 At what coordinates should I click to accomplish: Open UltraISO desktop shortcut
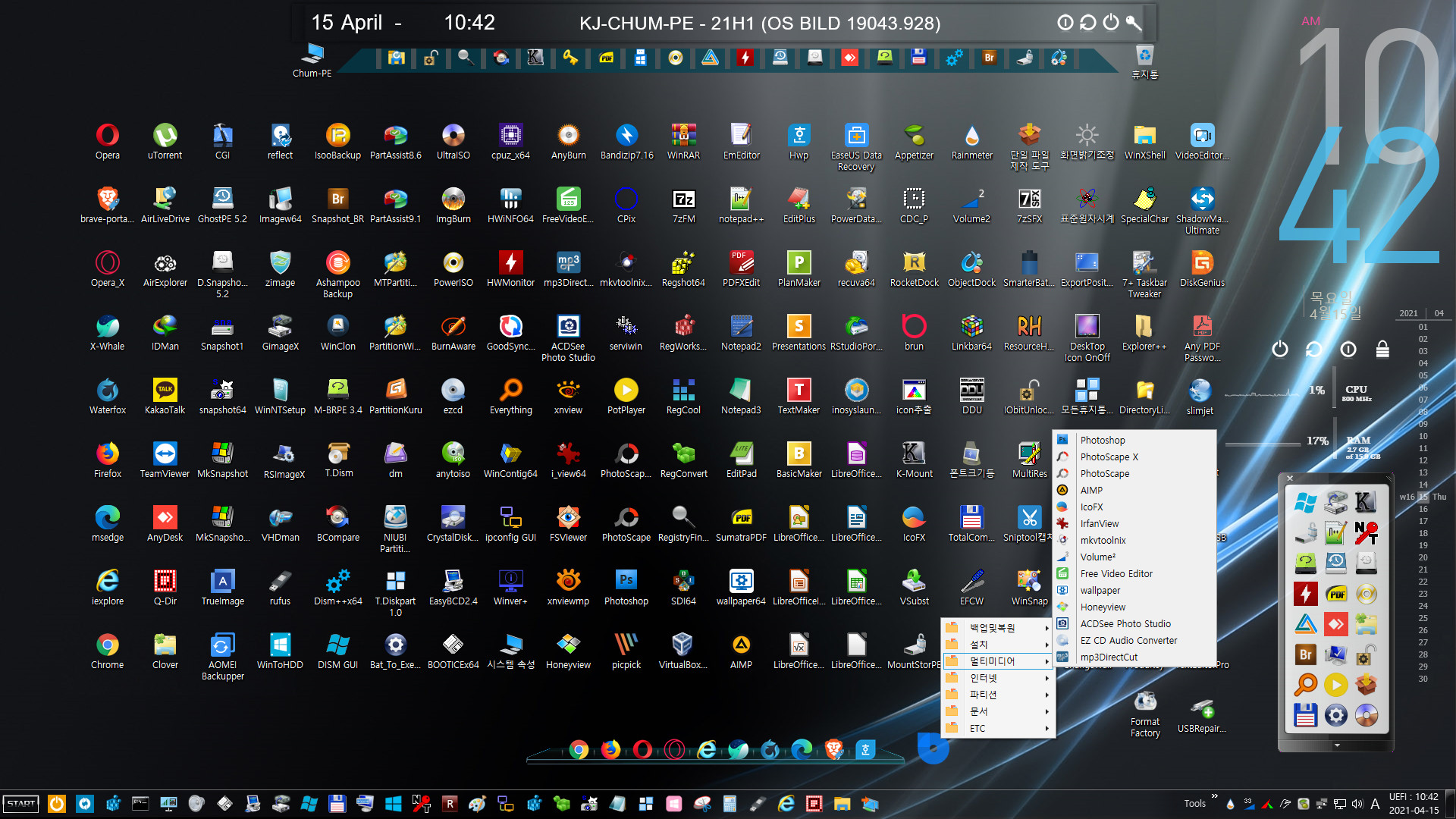pos(453,141)
